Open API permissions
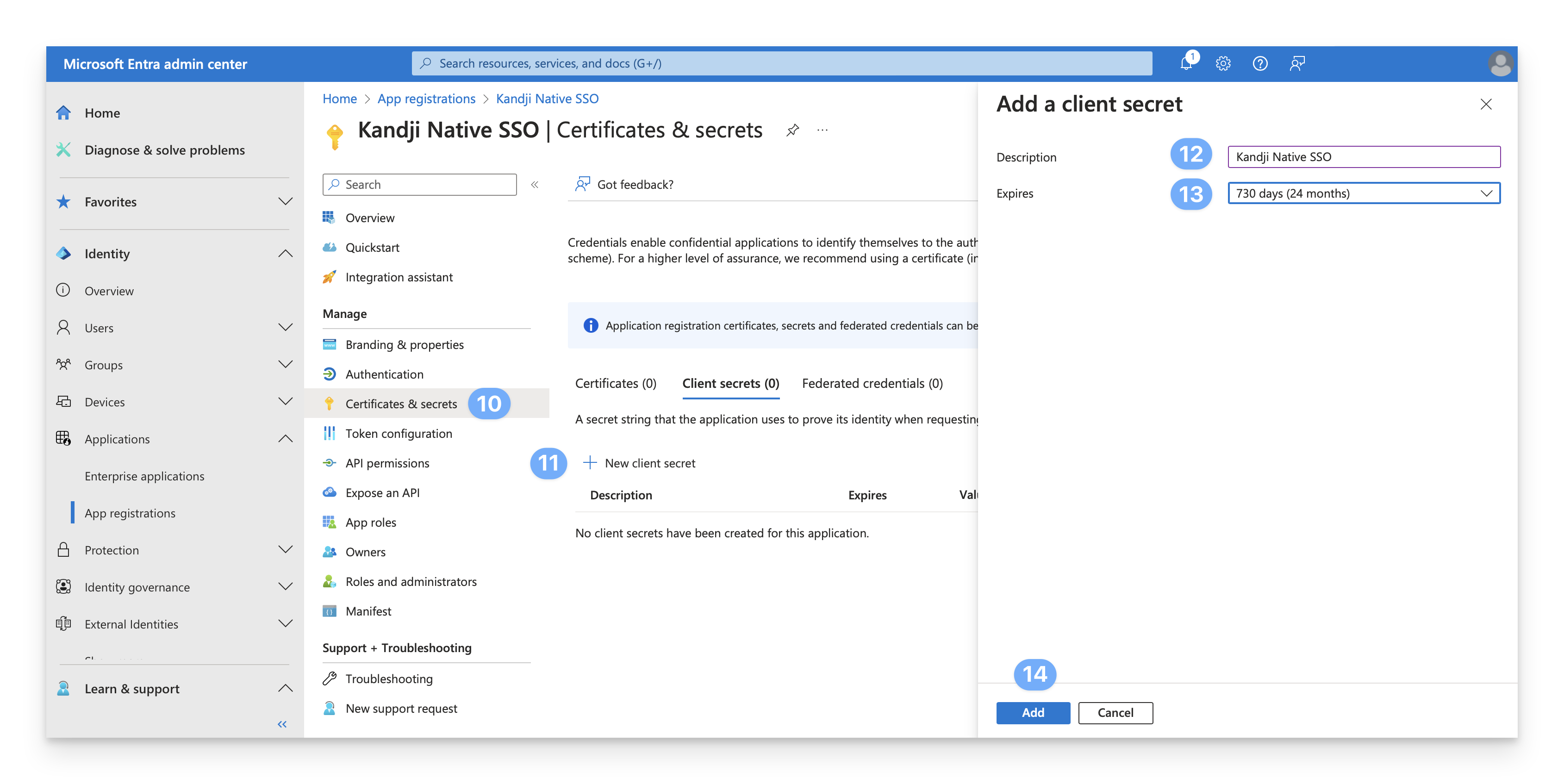 pos(387,463)
